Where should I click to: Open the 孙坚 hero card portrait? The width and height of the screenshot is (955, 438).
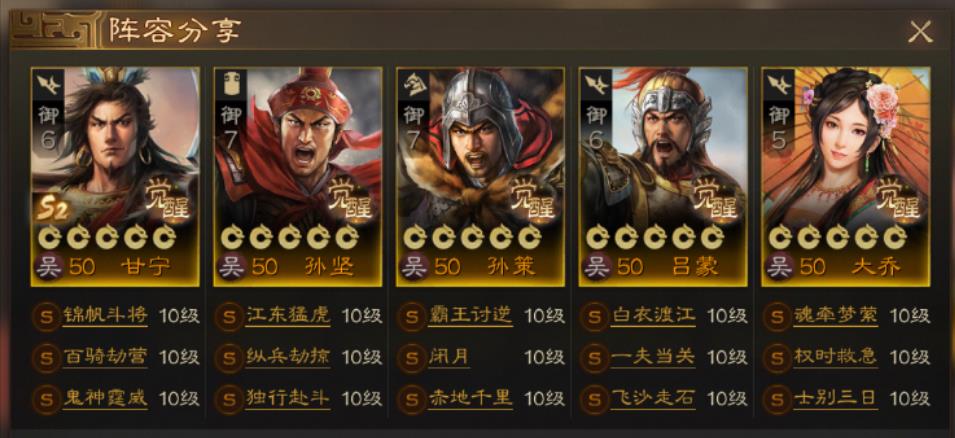pos(298,177)
